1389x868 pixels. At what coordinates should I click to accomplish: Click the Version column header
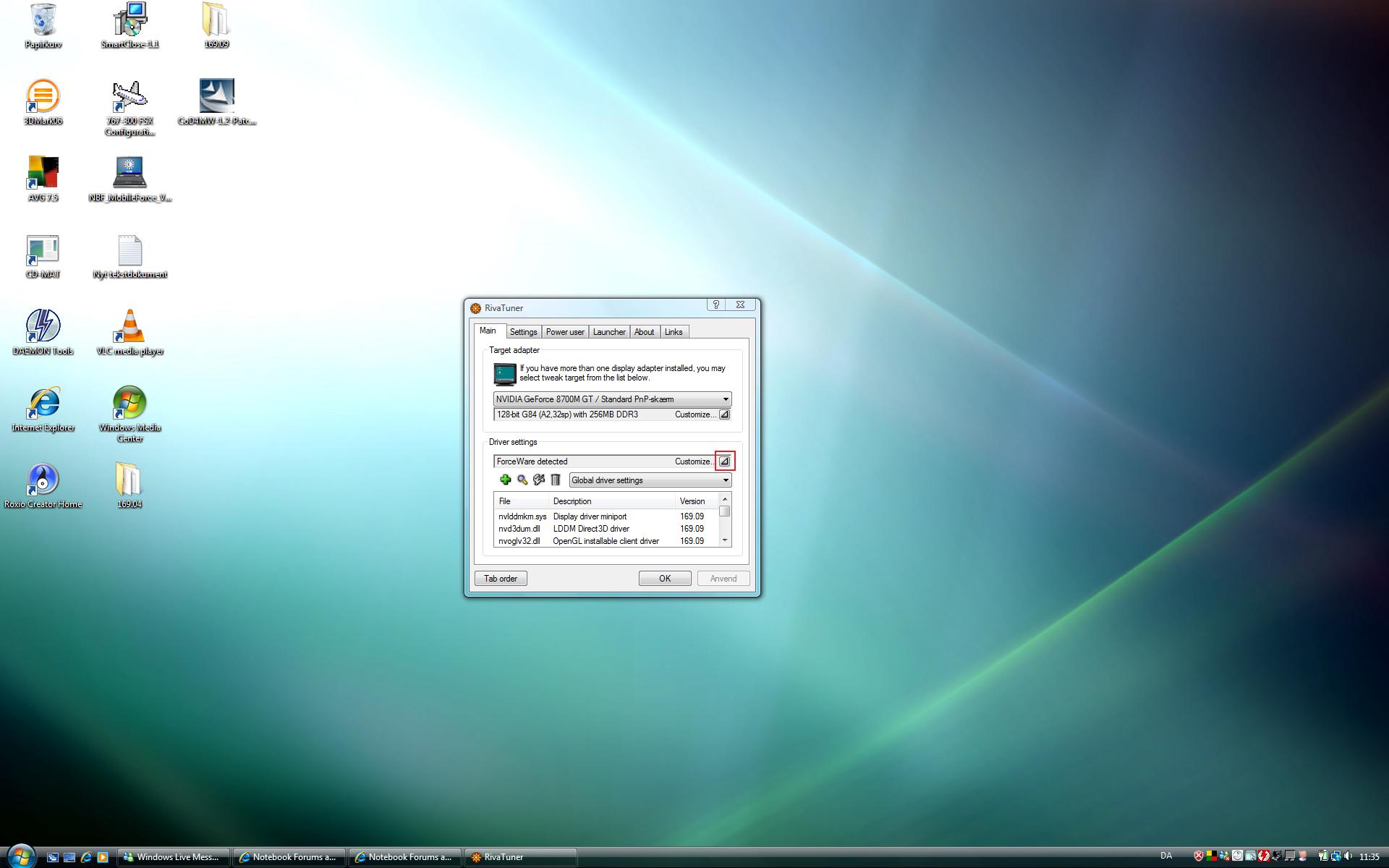click(697, 501)
